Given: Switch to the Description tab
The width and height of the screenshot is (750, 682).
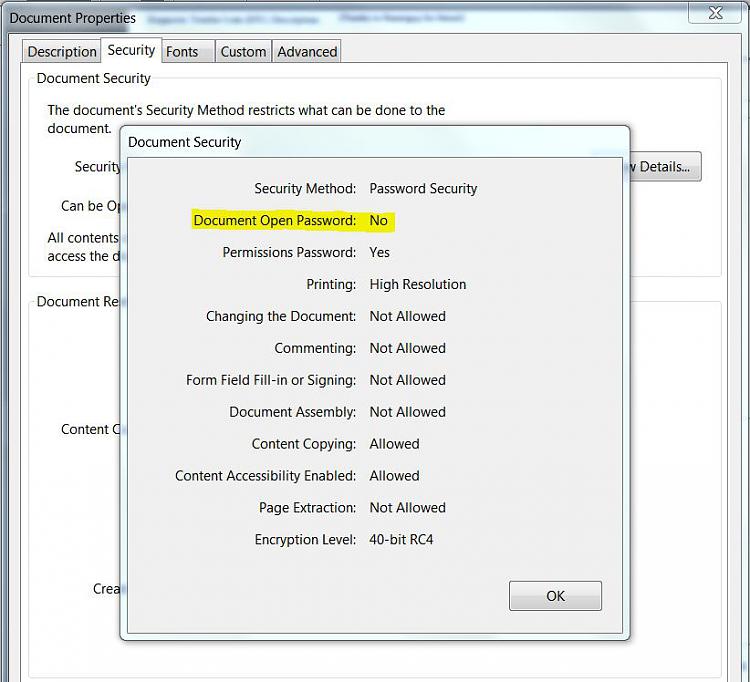Looking at the screenshot, I should [x=62, y=51].
